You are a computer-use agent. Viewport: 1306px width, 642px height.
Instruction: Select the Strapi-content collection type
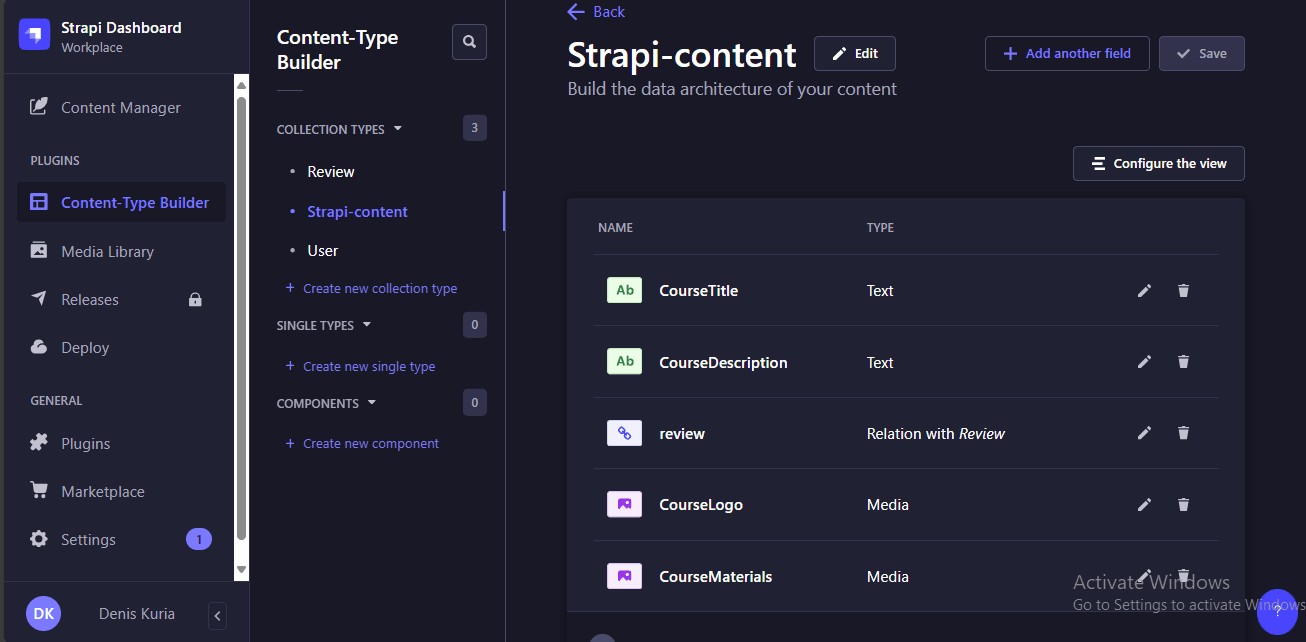[357, 212]
